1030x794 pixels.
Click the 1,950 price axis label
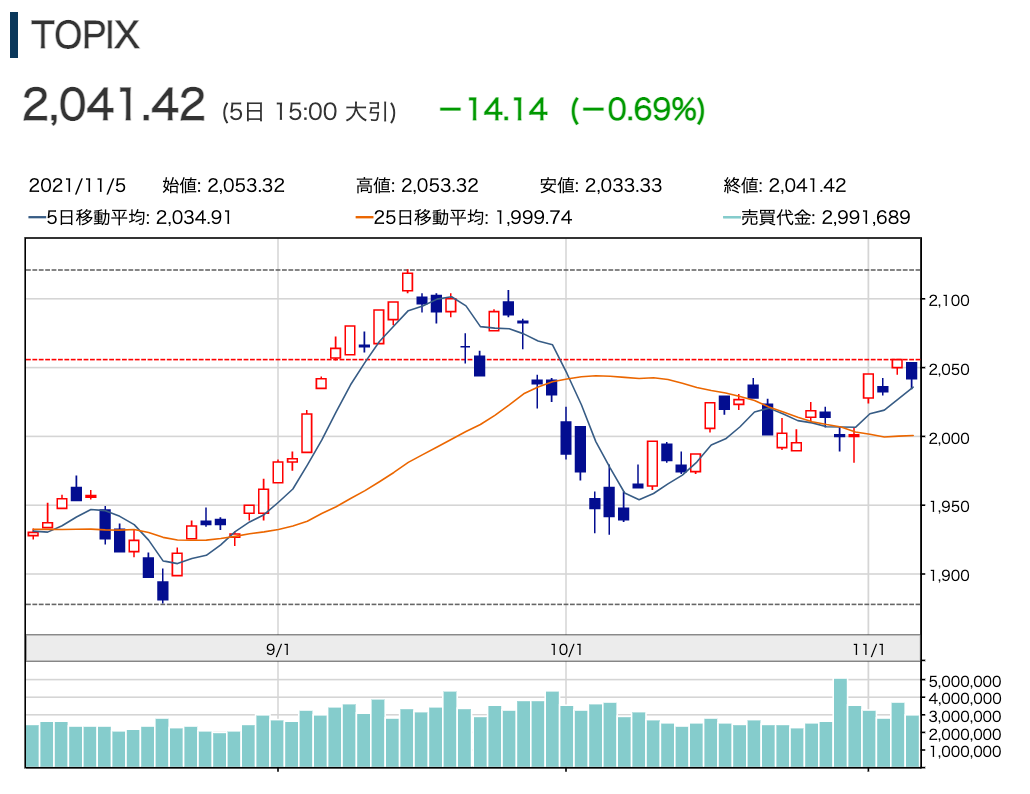(949, 506)
